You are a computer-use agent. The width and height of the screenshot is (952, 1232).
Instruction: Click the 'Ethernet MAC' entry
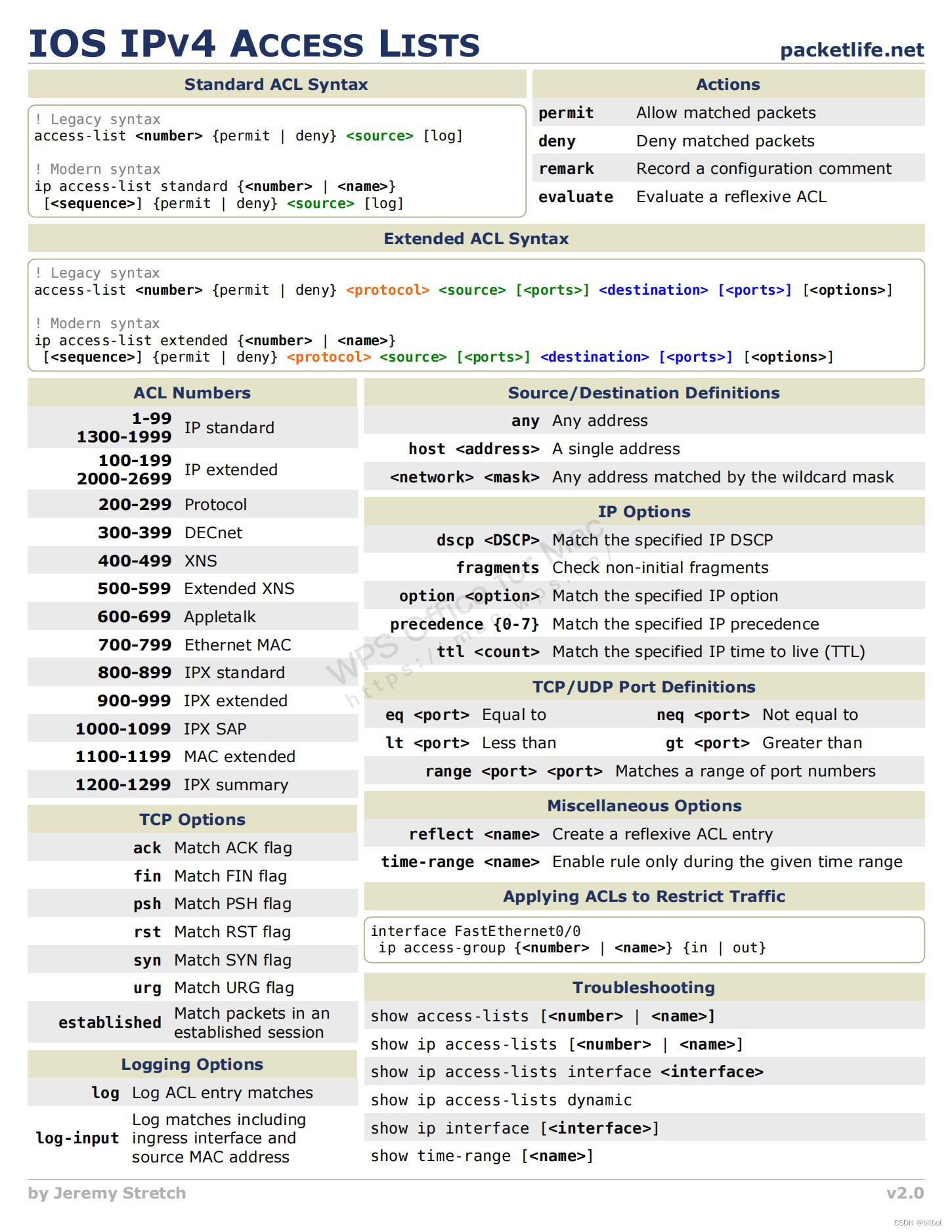click(x=238, y=645)
